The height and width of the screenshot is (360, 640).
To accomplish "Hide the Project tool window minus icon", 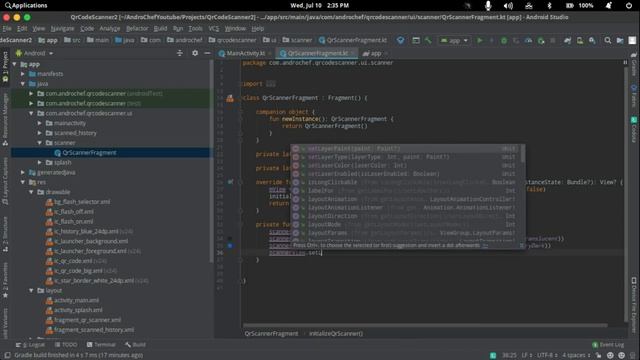I will click(x=207, y=53).
